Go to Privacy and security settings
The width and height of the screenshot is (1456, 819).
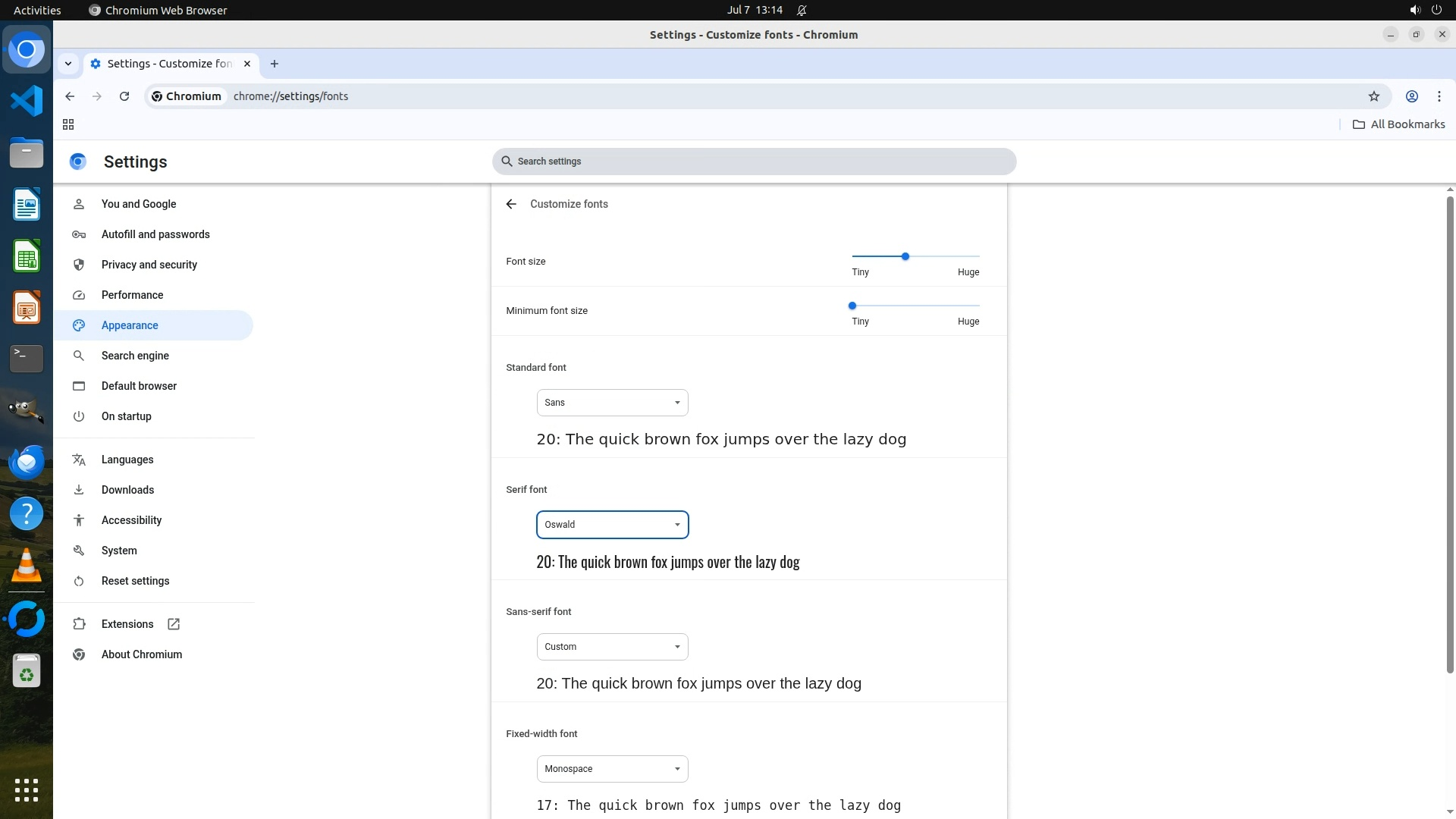click(149, 265)
